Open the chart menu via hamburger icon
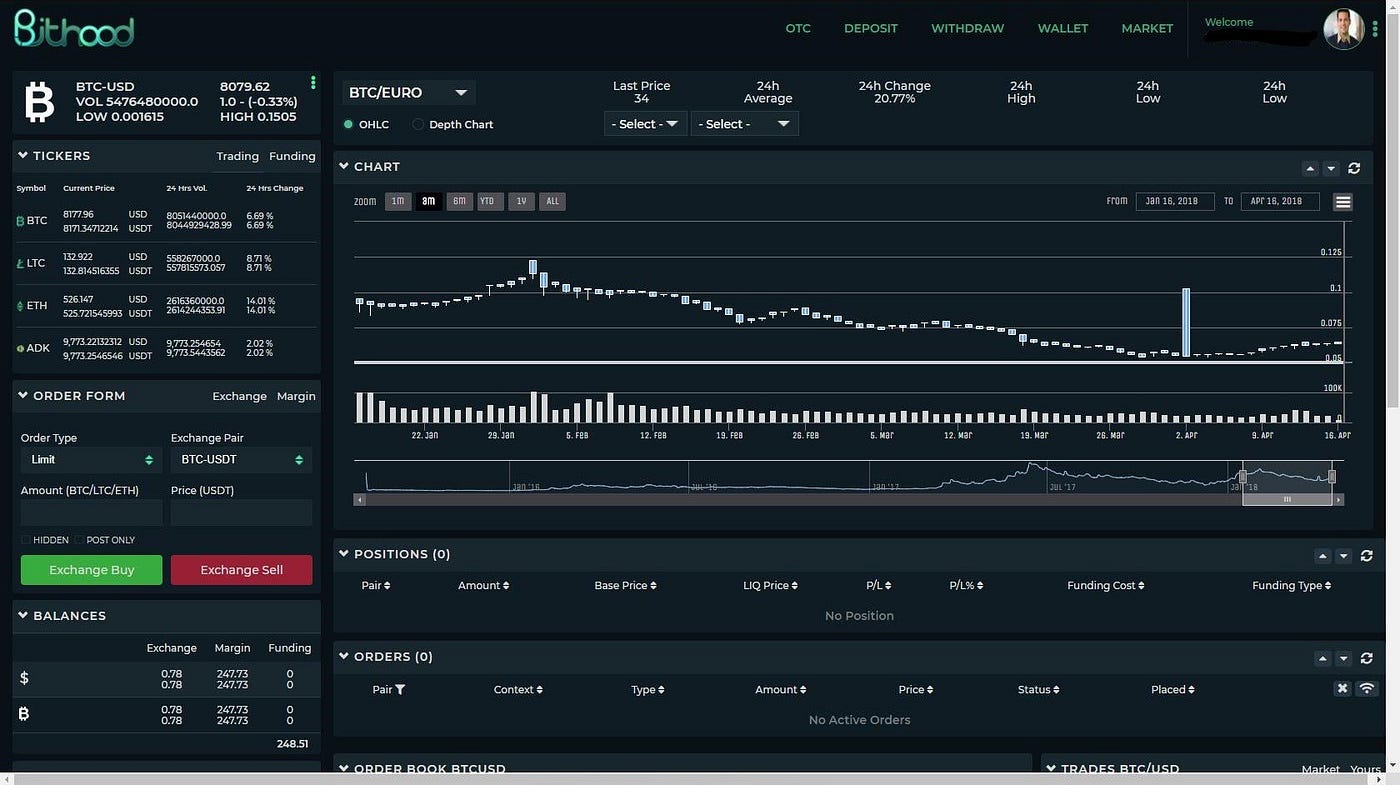Image resolution: width=1400 pixels, height=785 pixels. point(1342,201)
